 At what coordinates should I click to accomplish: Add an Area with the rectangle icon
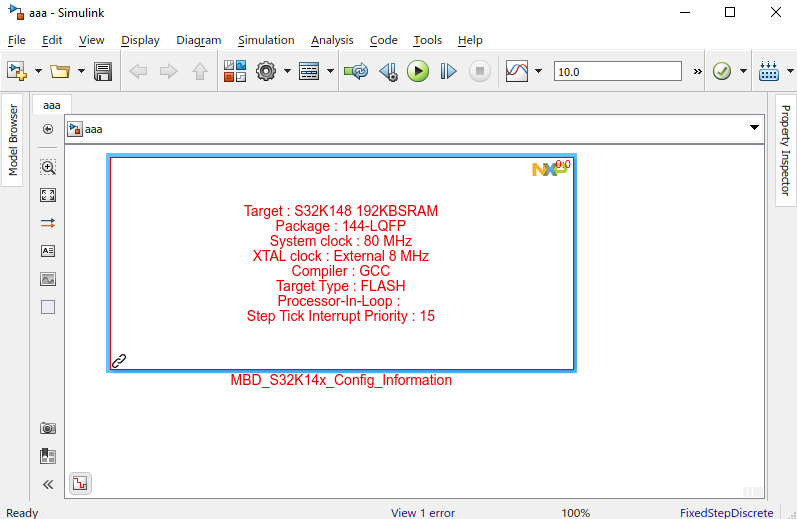point(48,307)
